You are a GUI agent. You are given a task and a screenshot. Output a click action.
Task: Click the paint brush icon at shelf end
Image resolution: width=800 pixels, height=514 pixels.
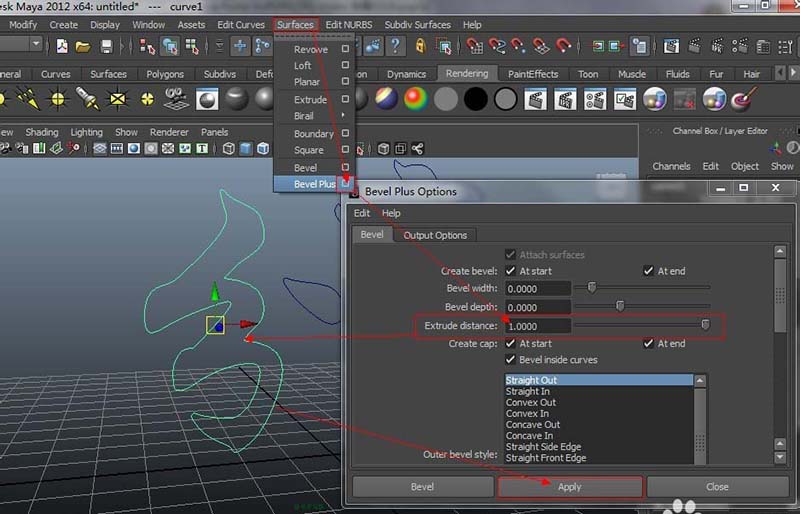click(743, 98)
